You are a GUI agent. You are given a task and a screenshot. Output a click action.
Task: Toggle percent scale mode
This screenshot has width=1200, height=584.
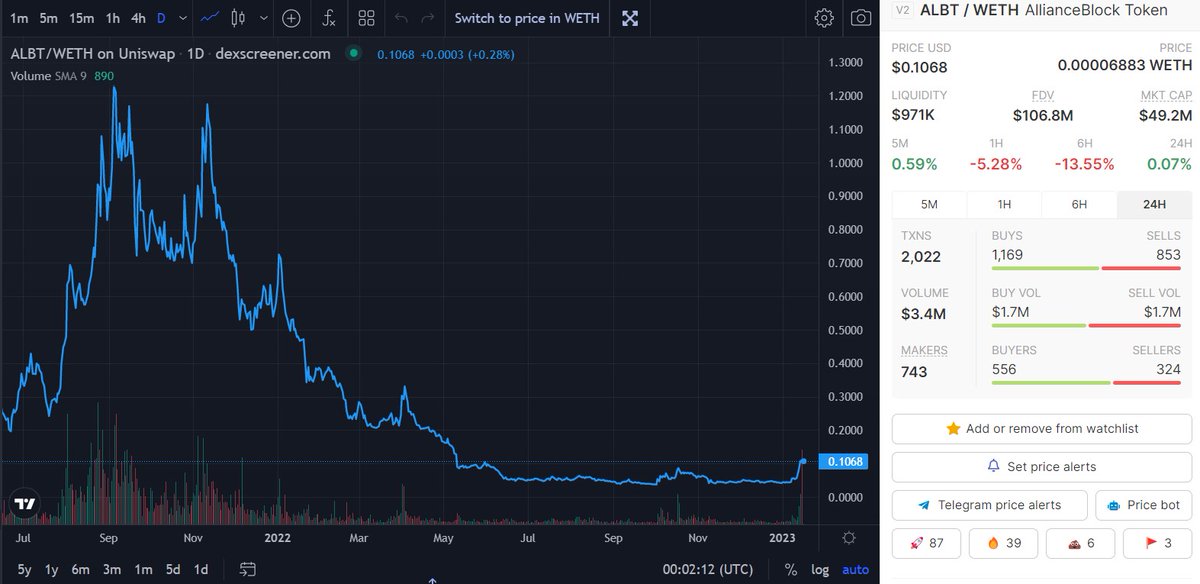[x=792, y=569]
